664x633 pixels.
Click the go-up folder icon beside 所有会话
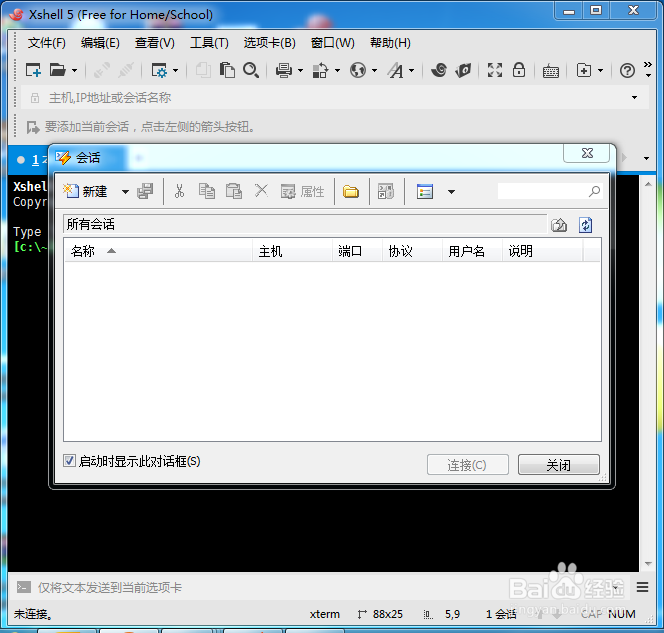(x=559, y=225)
